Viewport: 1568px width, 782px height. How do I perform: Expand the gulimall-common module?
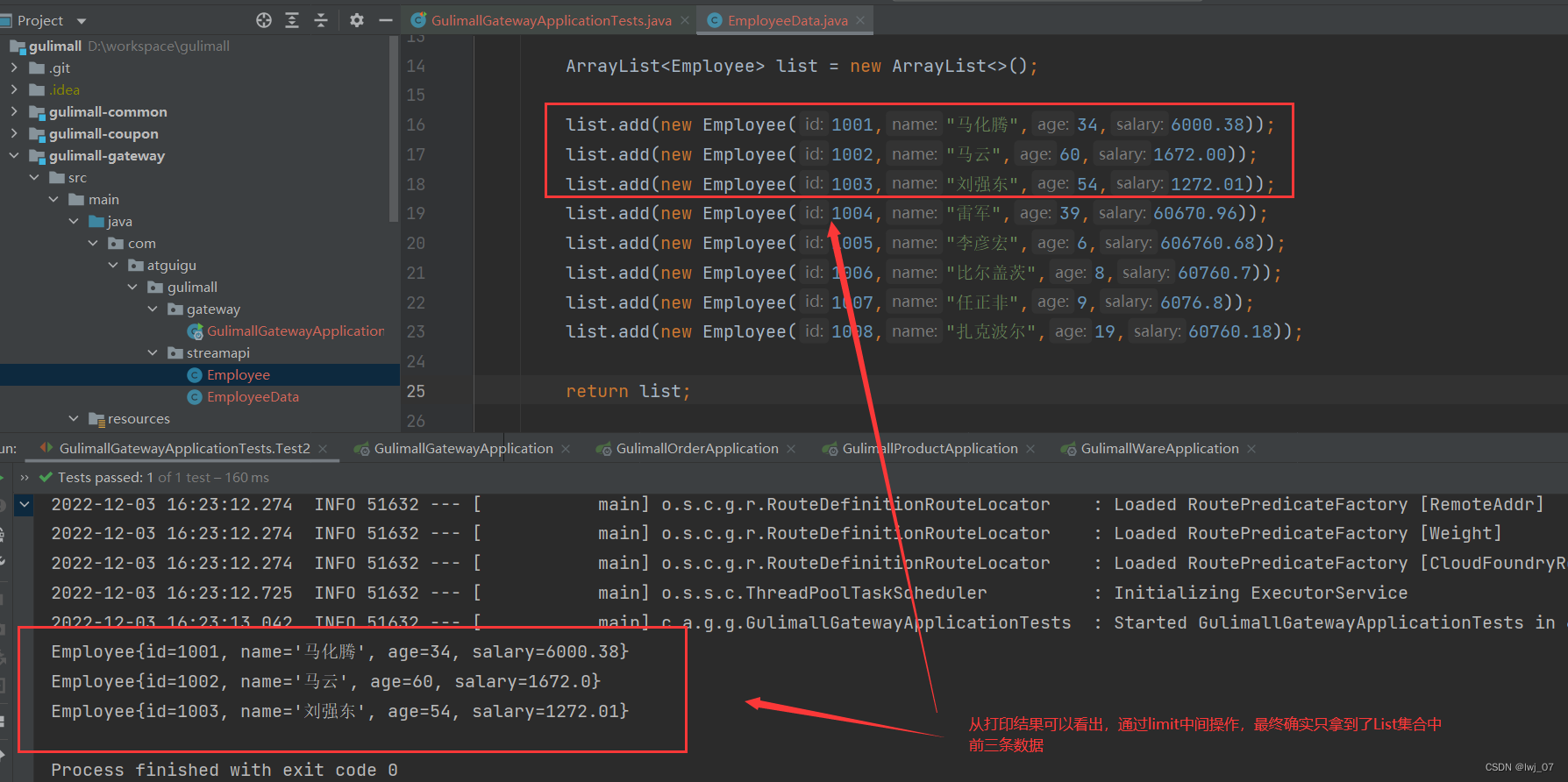[14, 111]
